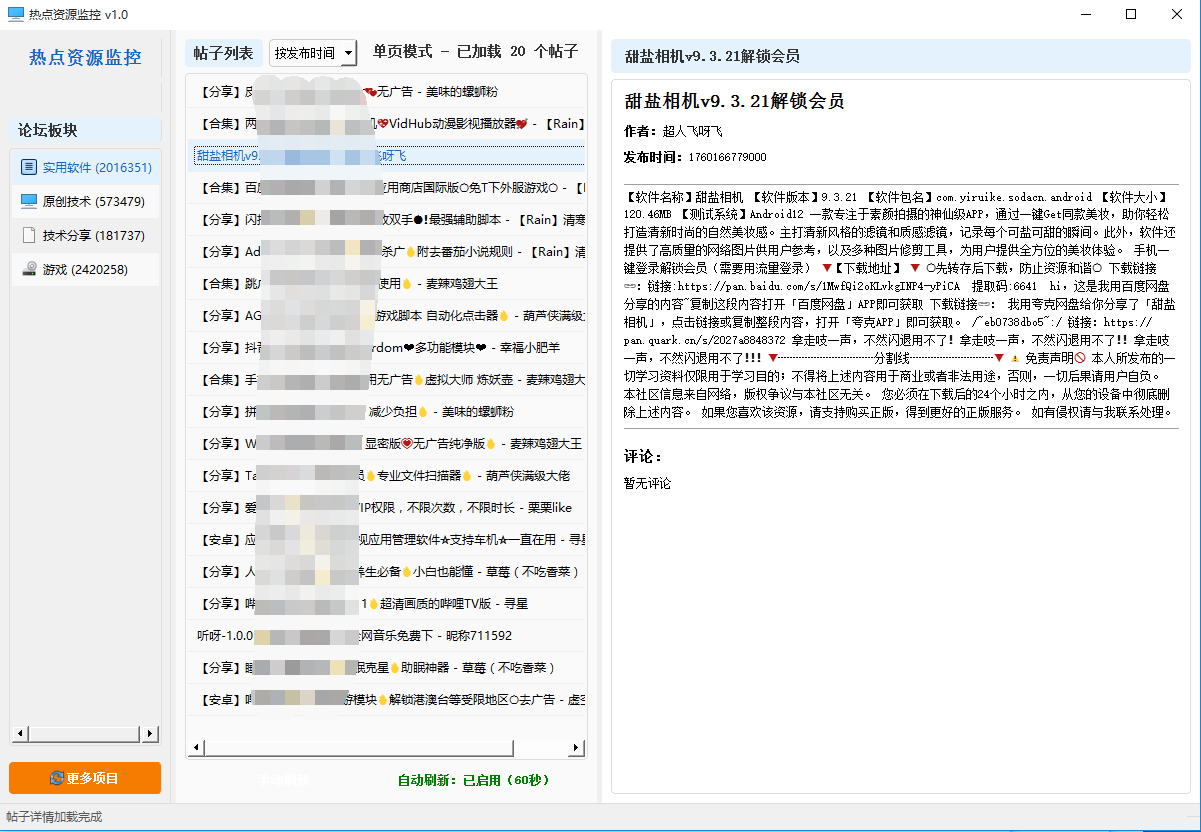Open the 听呀-1.0.0 music post
Viewport: 1201px width, 832px height.
pyautogui.click(x=300, y=635)
